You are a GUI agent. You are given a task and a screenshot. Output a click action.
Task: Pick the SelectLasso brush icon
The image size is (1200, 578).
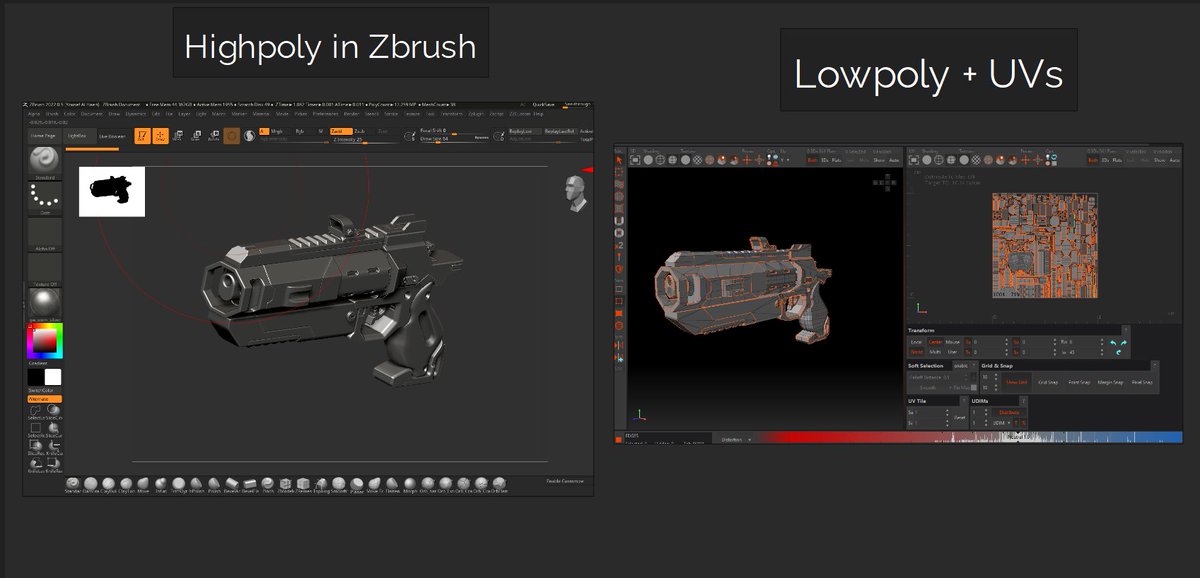pos(35,411)
